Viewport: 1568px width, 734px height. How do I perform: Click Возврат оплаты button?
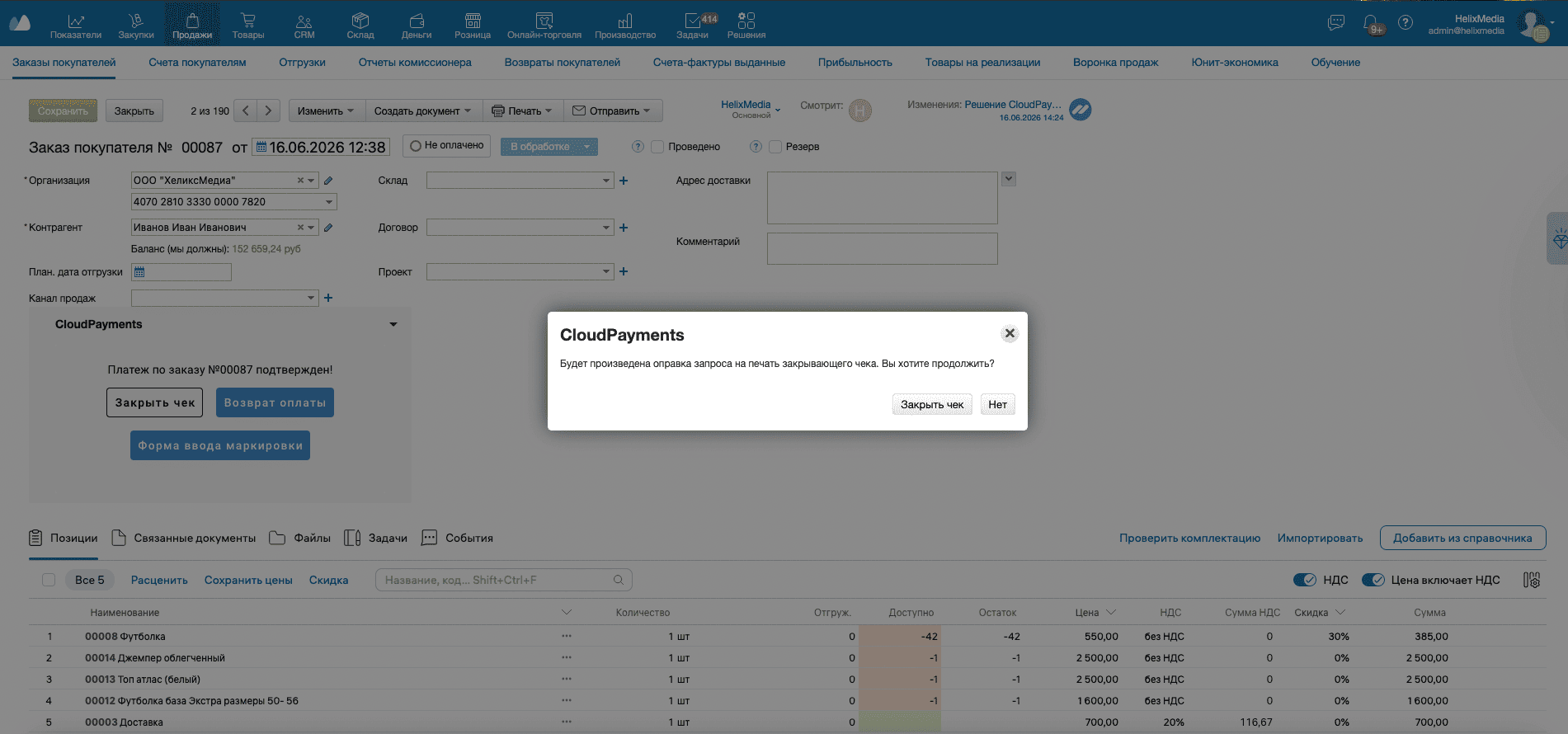point(275,402)
